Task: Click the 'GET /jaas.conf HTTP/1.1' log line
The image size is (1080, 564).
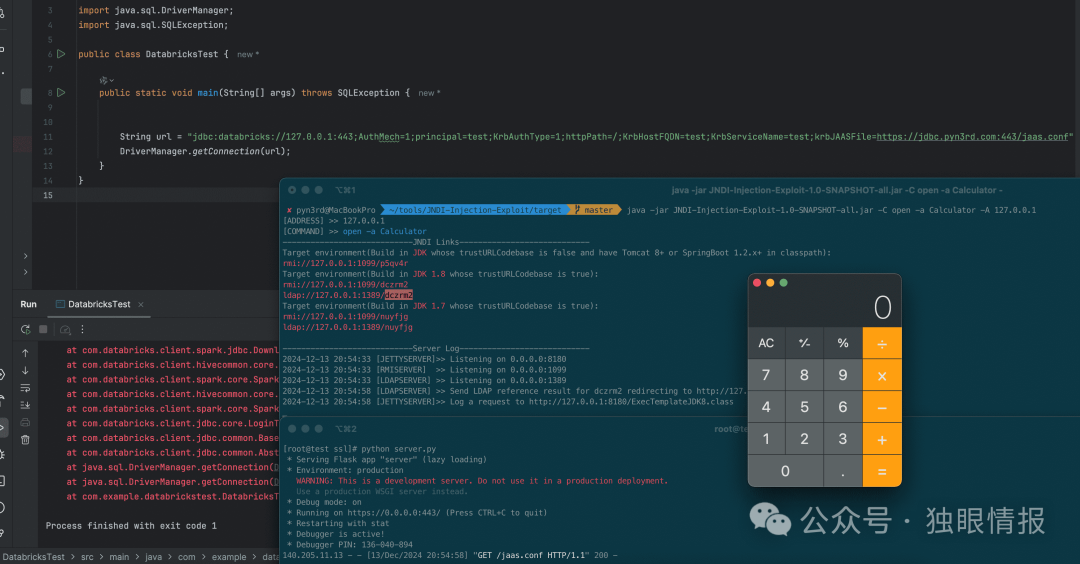Action: (450, 555)
